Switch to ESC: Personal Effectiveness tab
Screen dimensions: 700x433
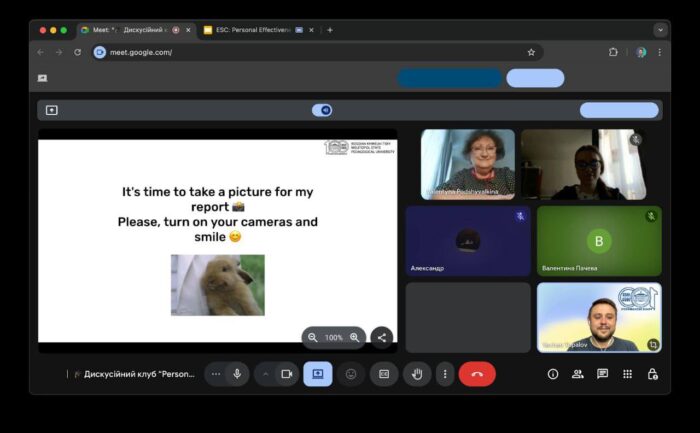(x=250, y=30)
